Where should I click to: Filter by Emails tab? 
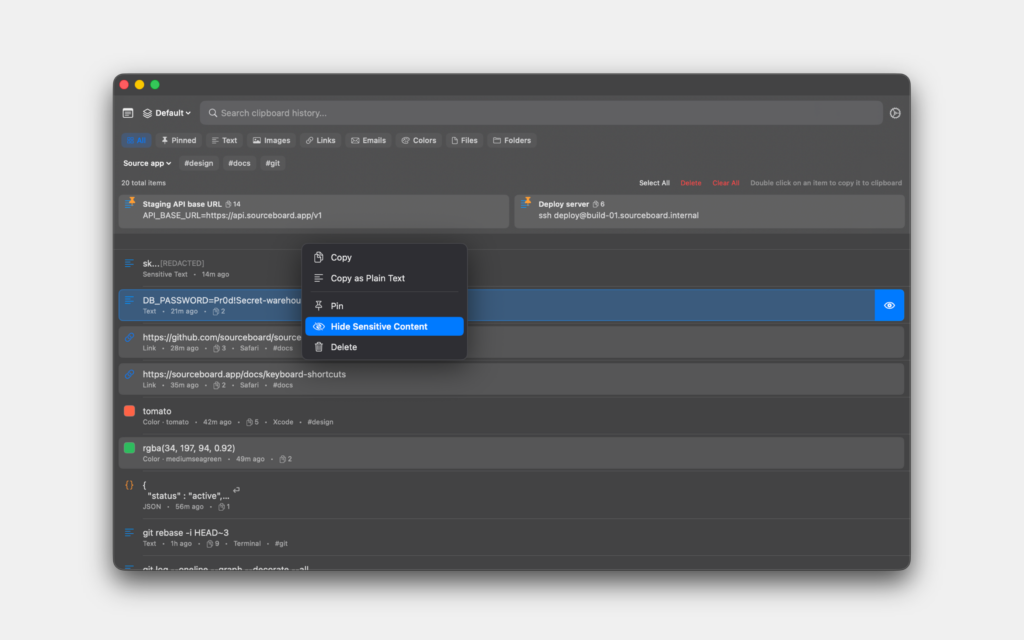[368, 140]
